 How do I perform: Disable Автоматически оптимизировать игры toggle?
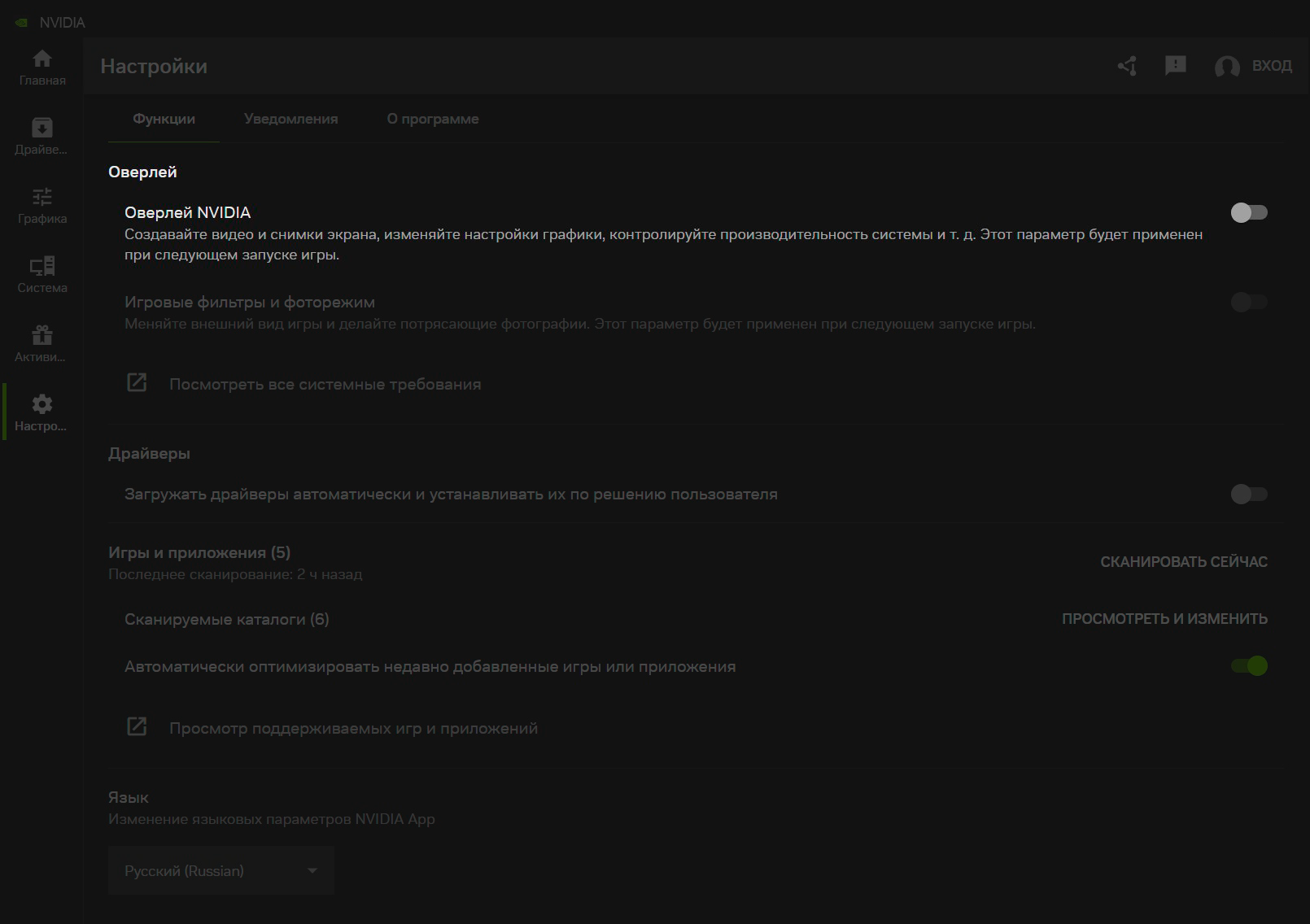click(1249, 666)
